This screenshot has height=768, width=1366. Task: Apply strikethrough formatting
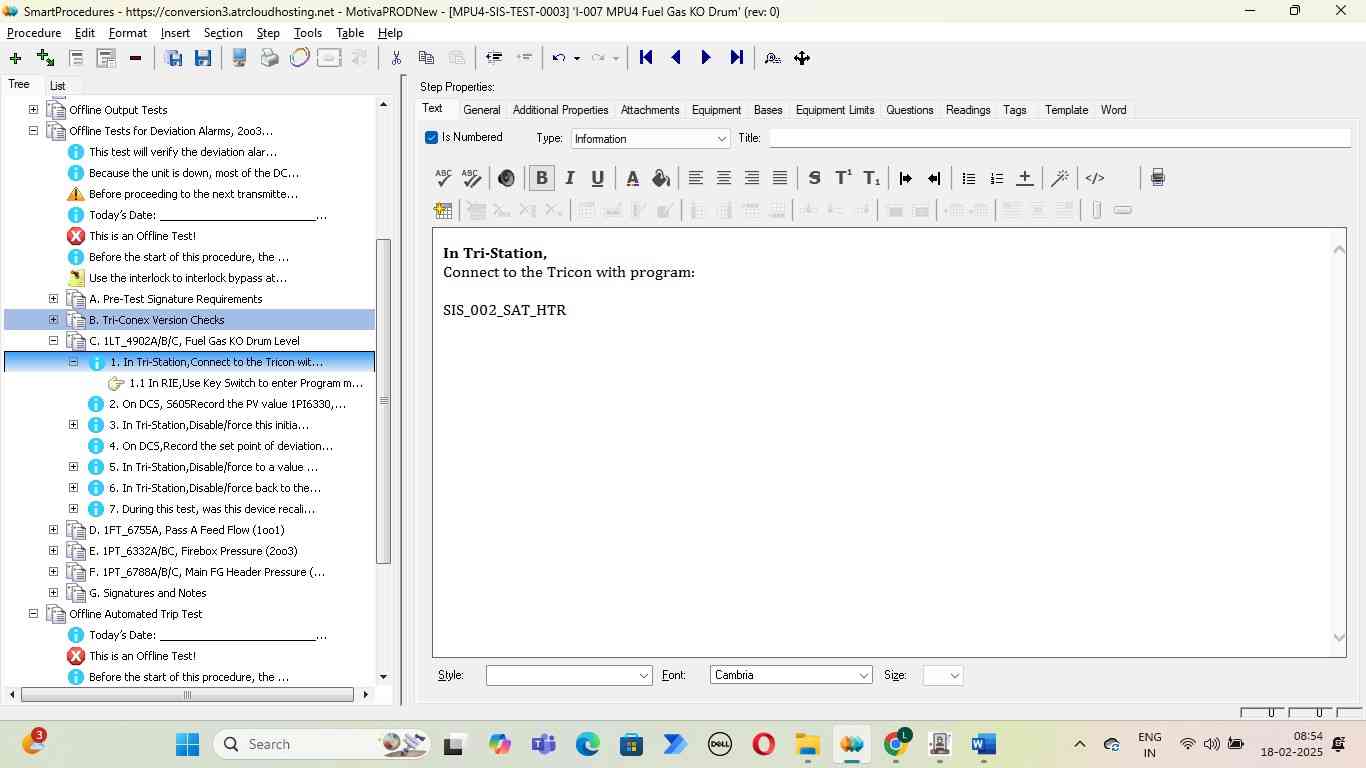click(x=814, y=178)
